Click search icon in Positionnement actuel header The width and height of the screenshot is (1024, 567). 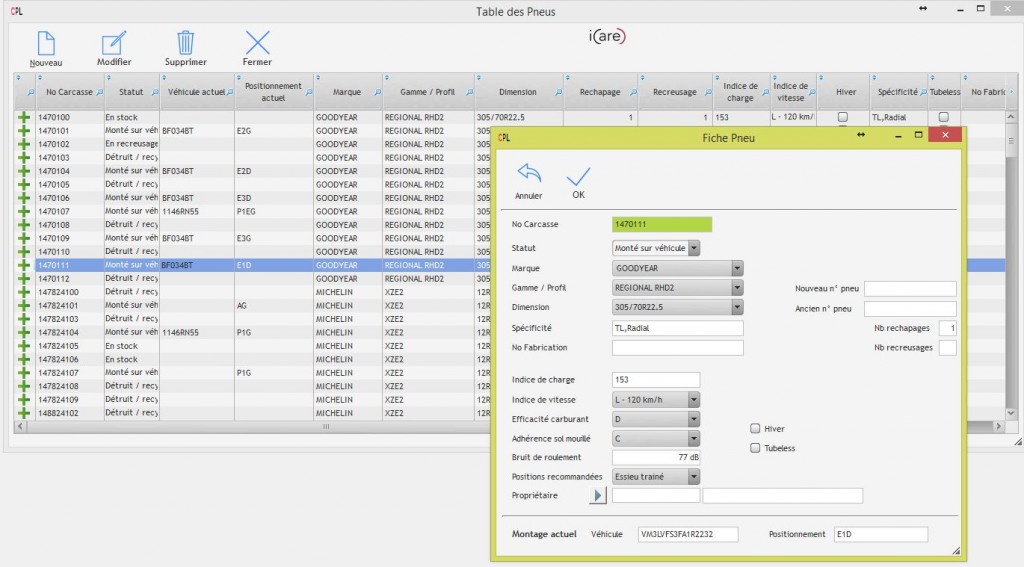click(x=309, y=93)
